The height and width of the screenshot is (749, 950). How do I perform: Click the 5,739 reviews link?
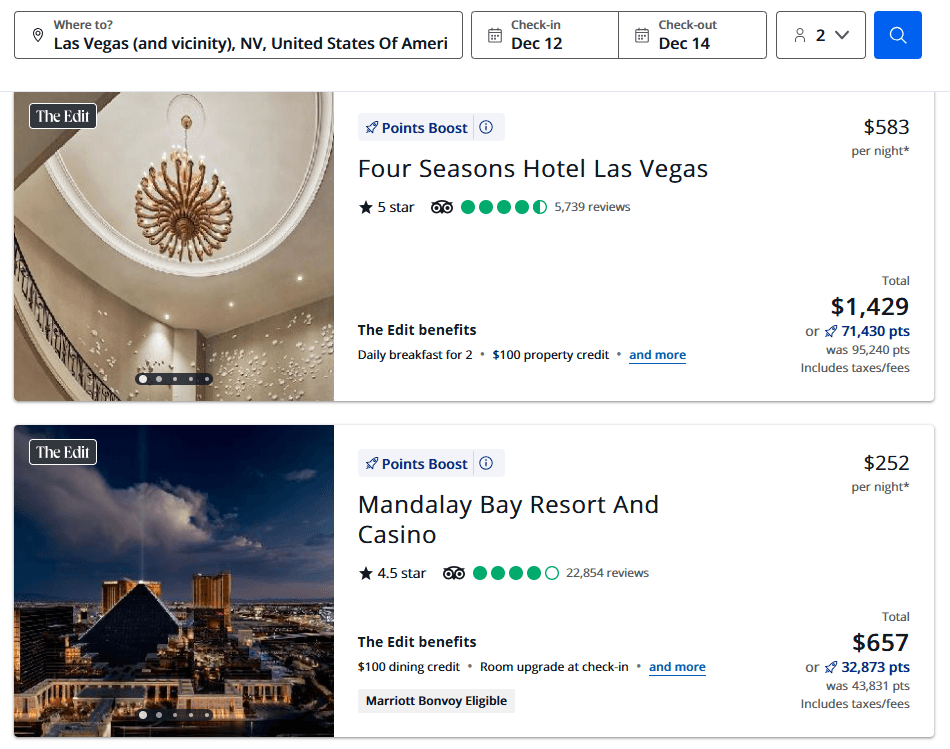point(592,207)
